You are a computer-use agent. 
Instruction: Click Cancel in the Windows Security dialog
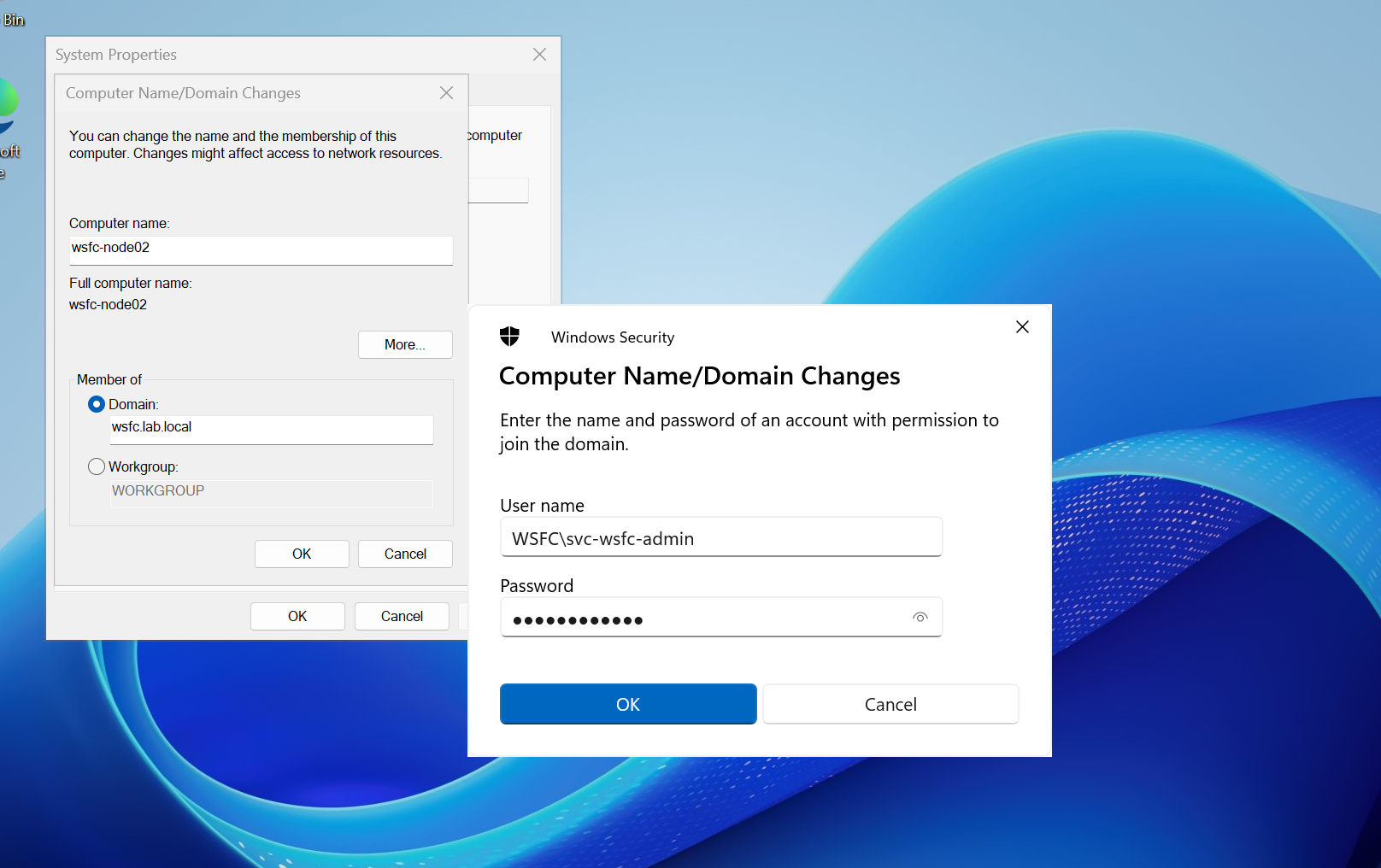pyautogui.click(x=890, y=704)
